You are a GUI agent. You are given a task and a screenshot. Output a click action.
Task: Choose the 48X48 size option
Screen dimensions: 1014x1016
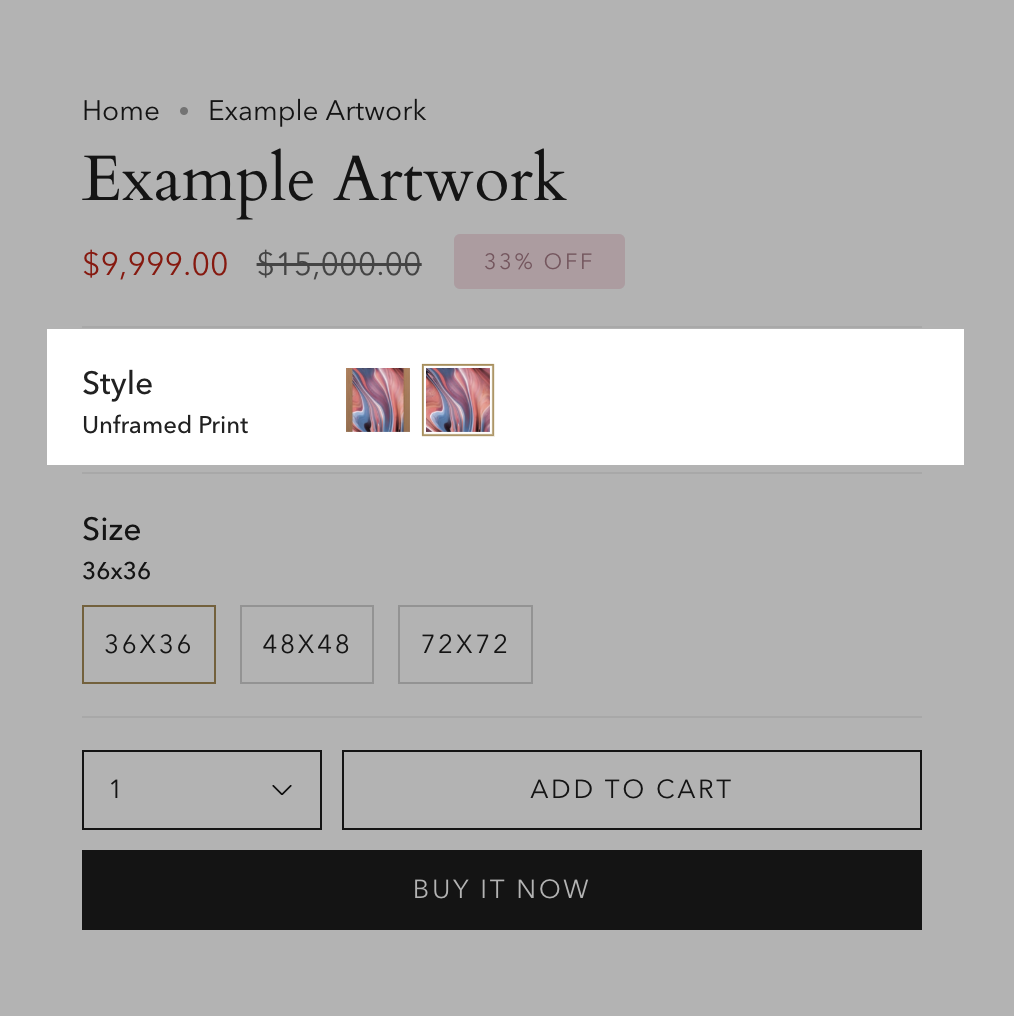click(307, 644)
